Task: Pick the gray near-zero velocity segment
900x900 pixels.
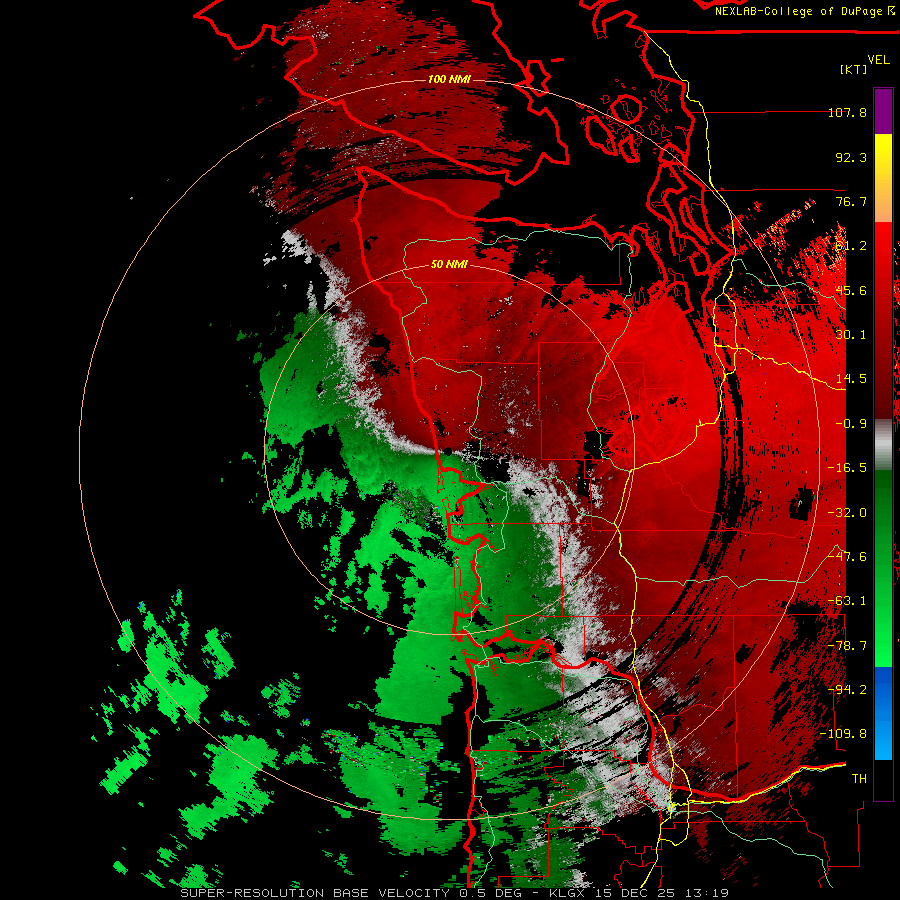Action: click(x=884, y=445)
